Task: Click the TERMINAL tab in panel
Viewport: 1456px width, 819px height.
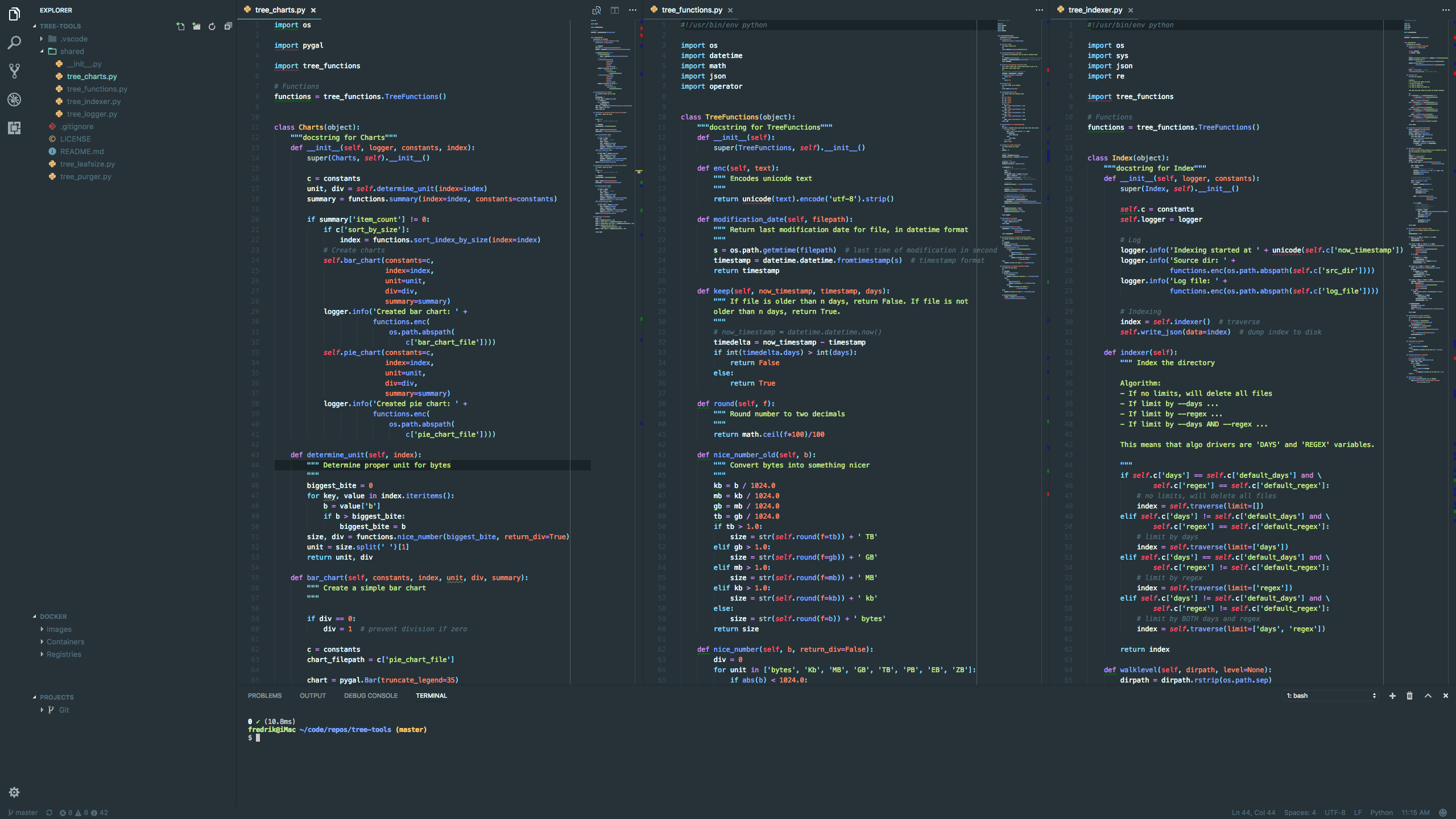Action: (431, 695)
